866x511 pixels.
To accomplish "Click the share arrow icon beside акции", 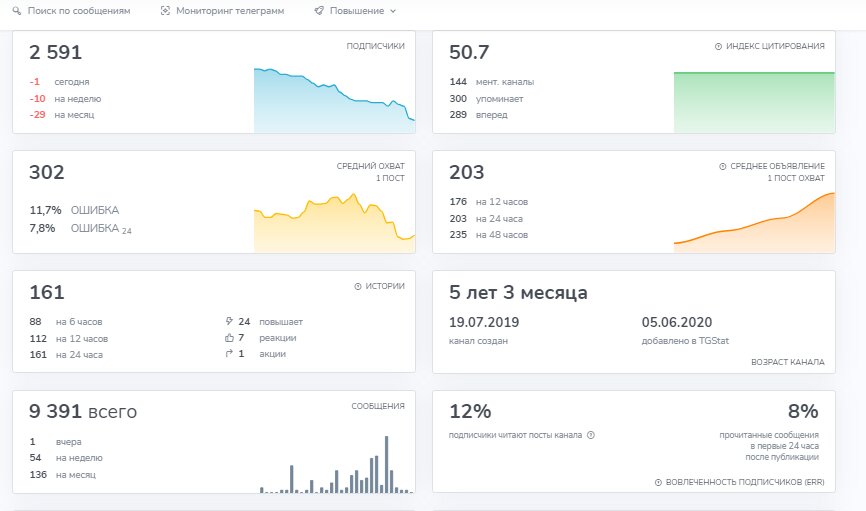I will (230, 354).
